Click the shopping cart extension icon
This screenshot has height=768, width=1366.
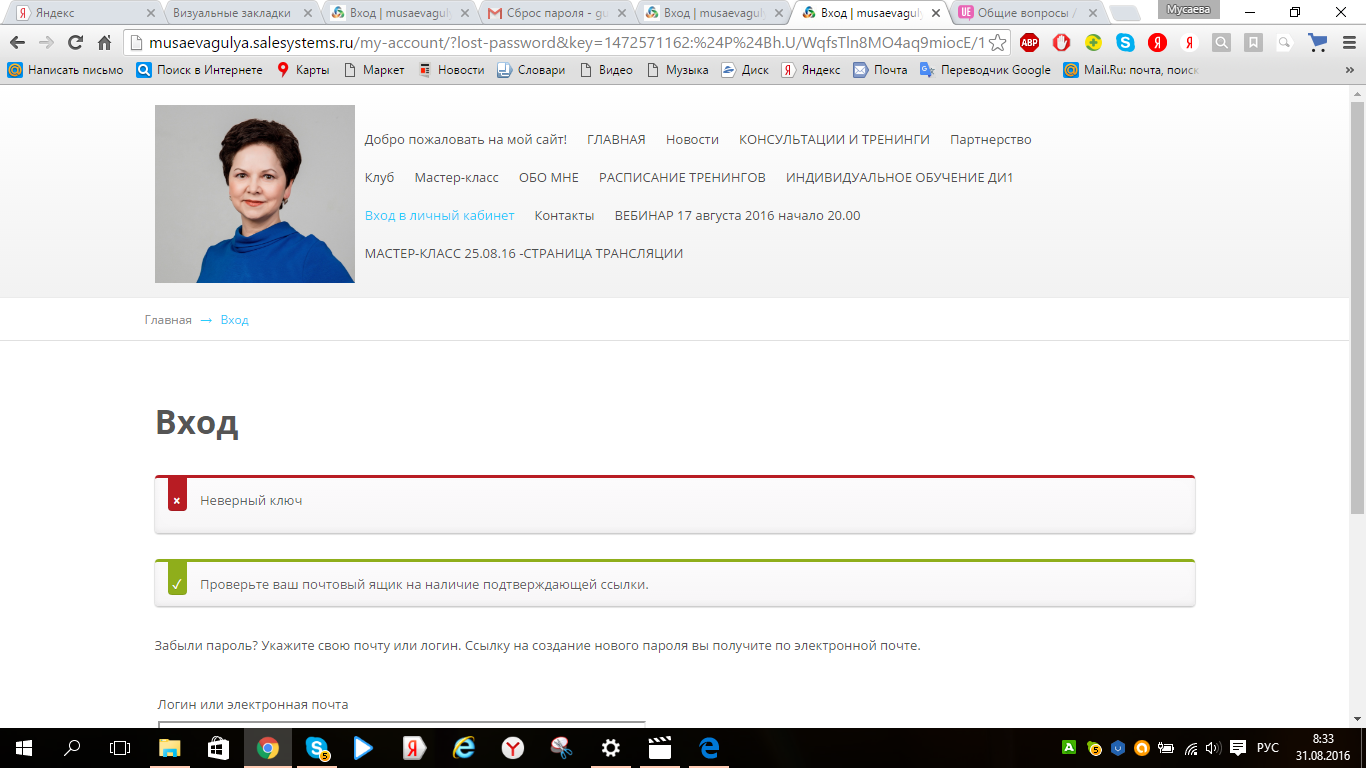point(1317,43)
